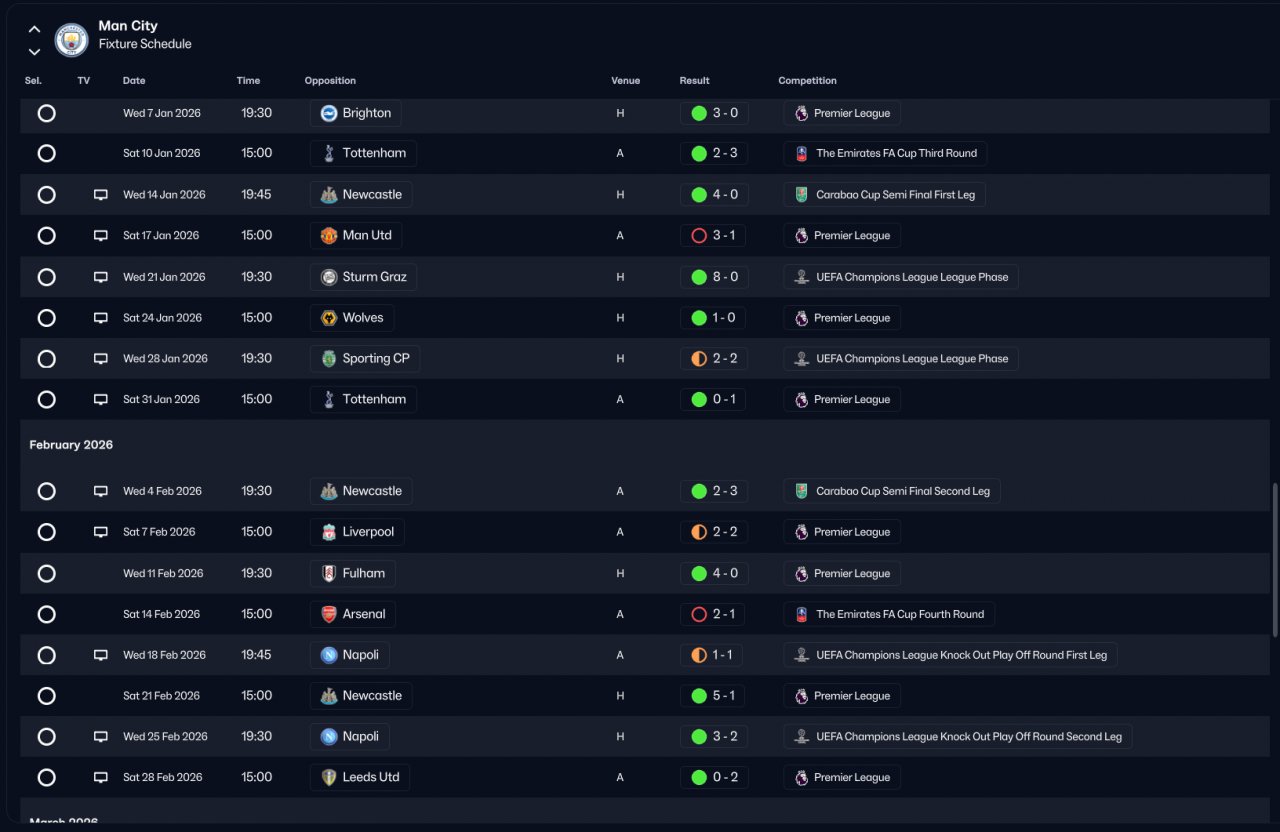Screen dimensions: 1280x832
Task: Click the red loss indicator for Arsenal
Action: click(x=699, y=614)
